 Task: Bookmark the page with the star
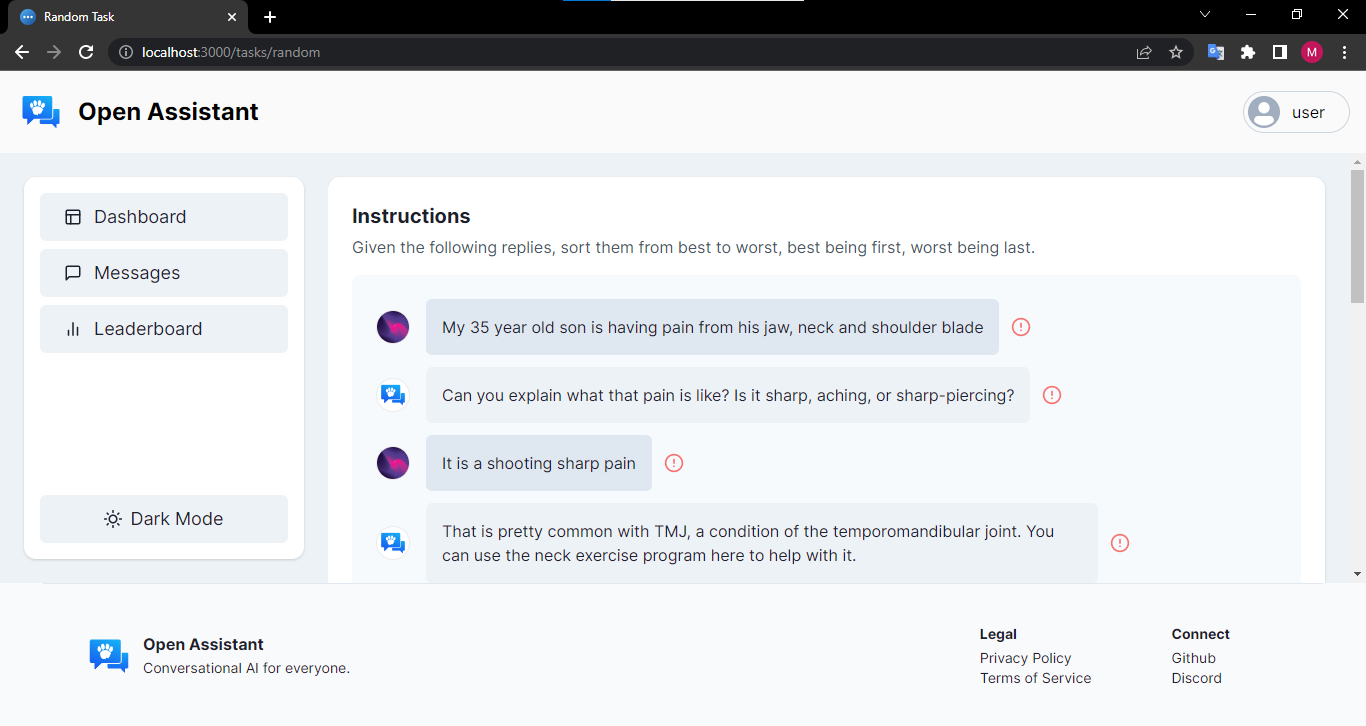coord(1176,52)
